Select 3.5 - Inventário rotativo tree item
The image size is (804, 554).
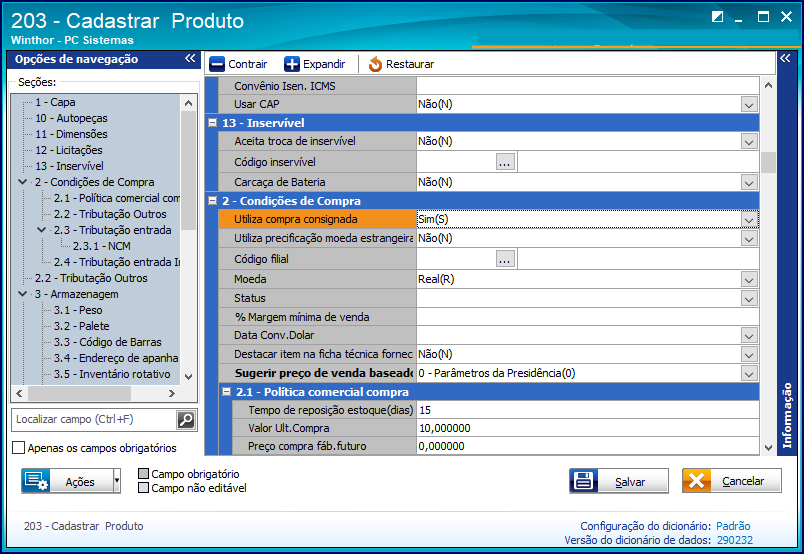112,374
